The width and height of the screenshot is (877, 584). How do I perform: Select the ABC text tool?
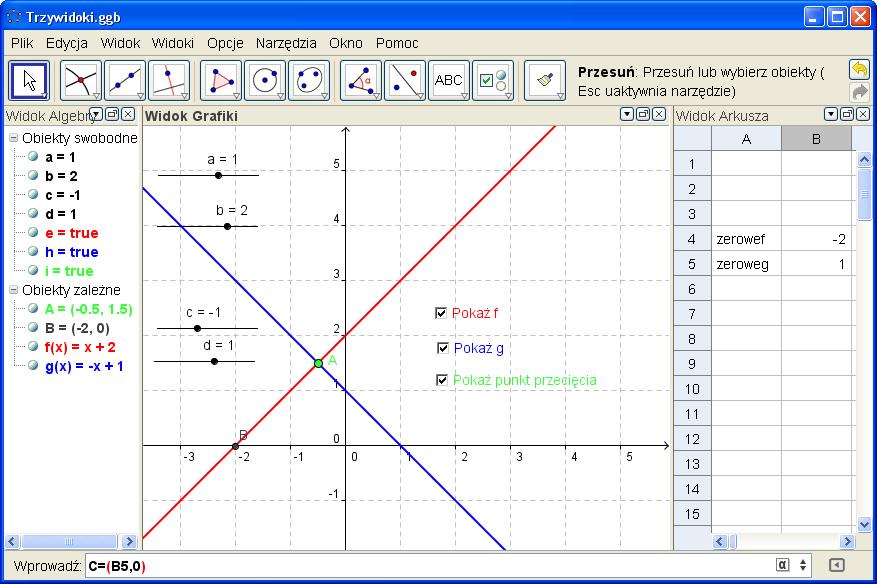pos(449,81)
